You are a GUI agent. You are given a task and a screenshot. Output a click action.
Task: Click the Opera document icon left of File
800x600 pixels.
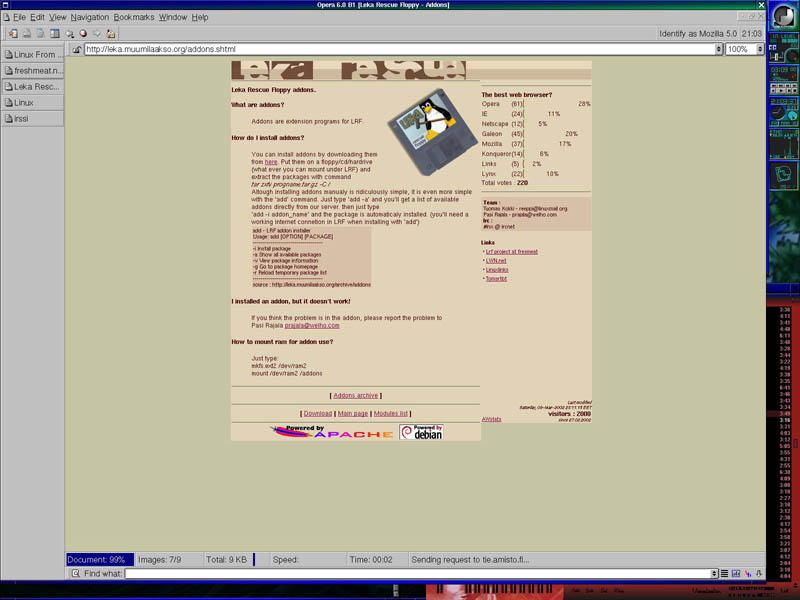[x=6, y=17]
